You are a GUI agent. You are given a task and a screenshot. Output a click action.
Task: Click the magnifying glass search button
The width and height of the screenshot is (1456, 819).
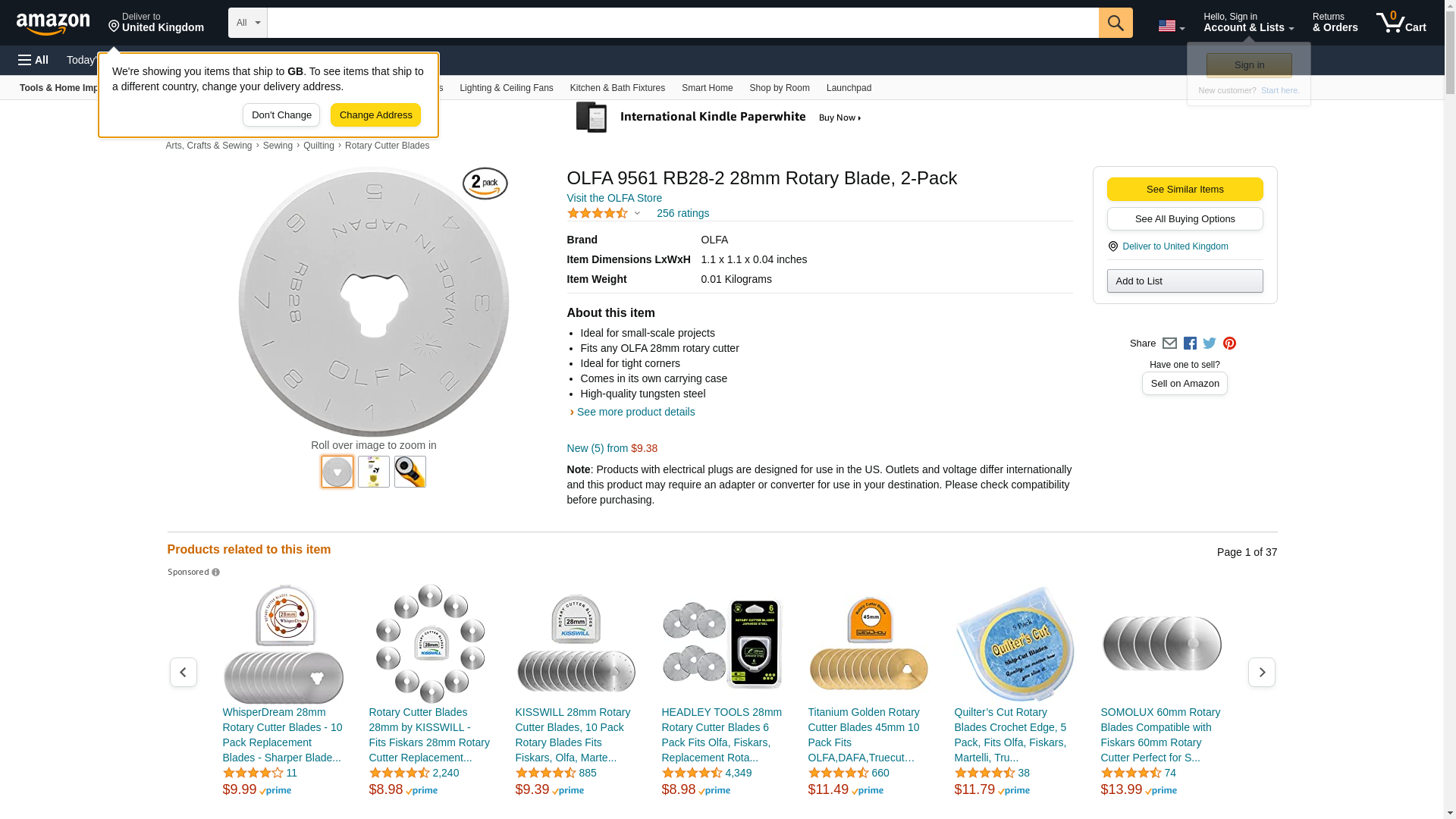point(1115,23)
